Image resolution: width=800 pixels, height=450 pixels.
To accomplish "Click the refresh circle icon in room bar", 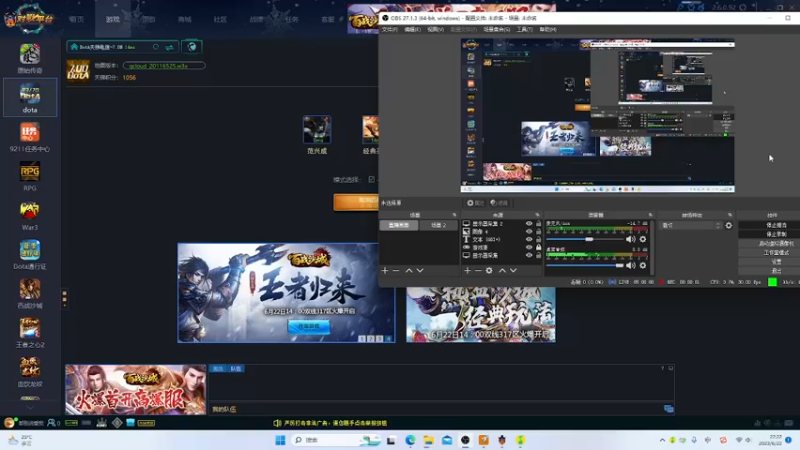I will click(156, 47).
